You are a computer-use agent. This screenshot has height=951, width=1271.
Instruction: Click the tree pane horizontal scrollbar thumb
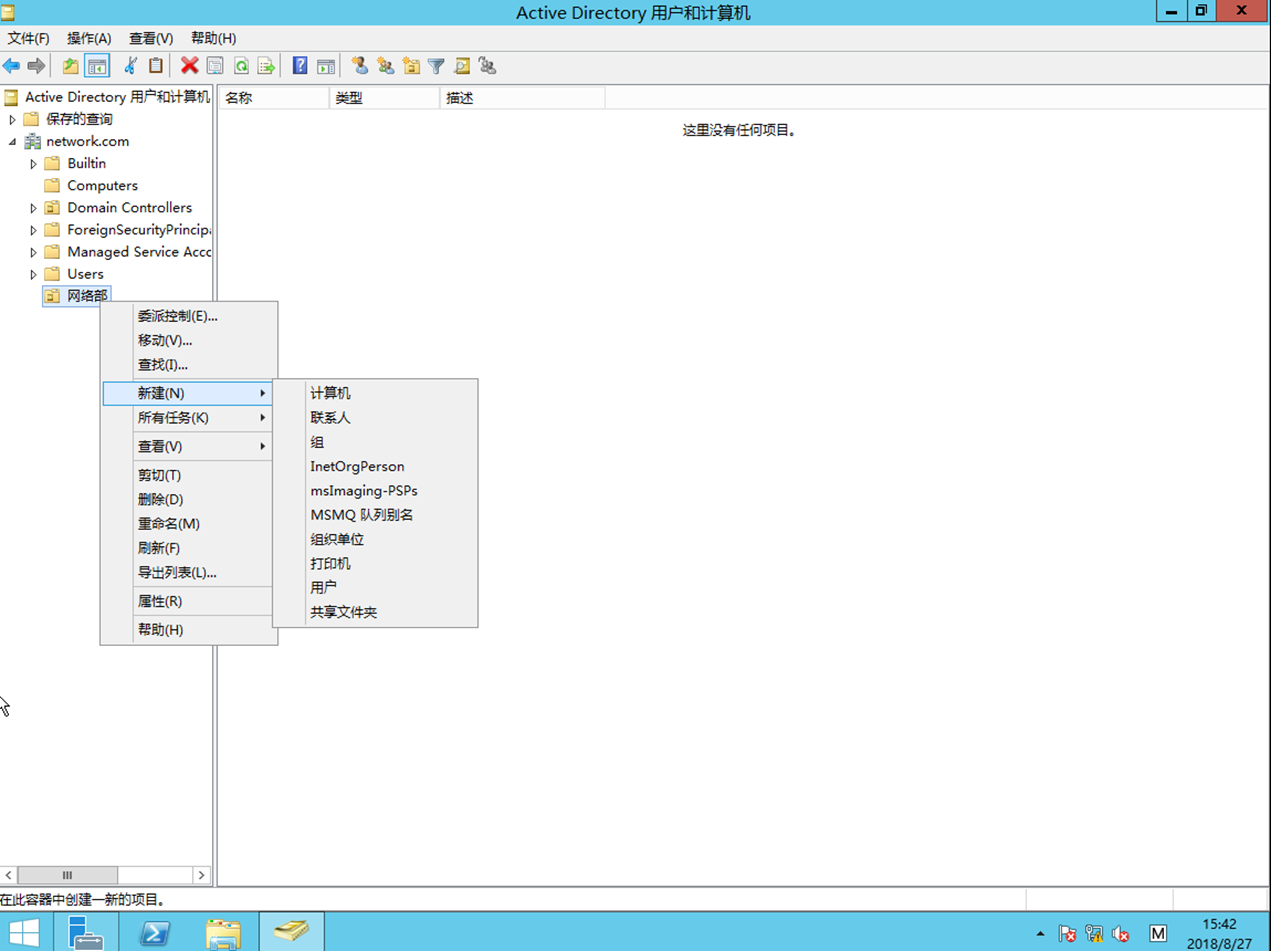[67, 875]
